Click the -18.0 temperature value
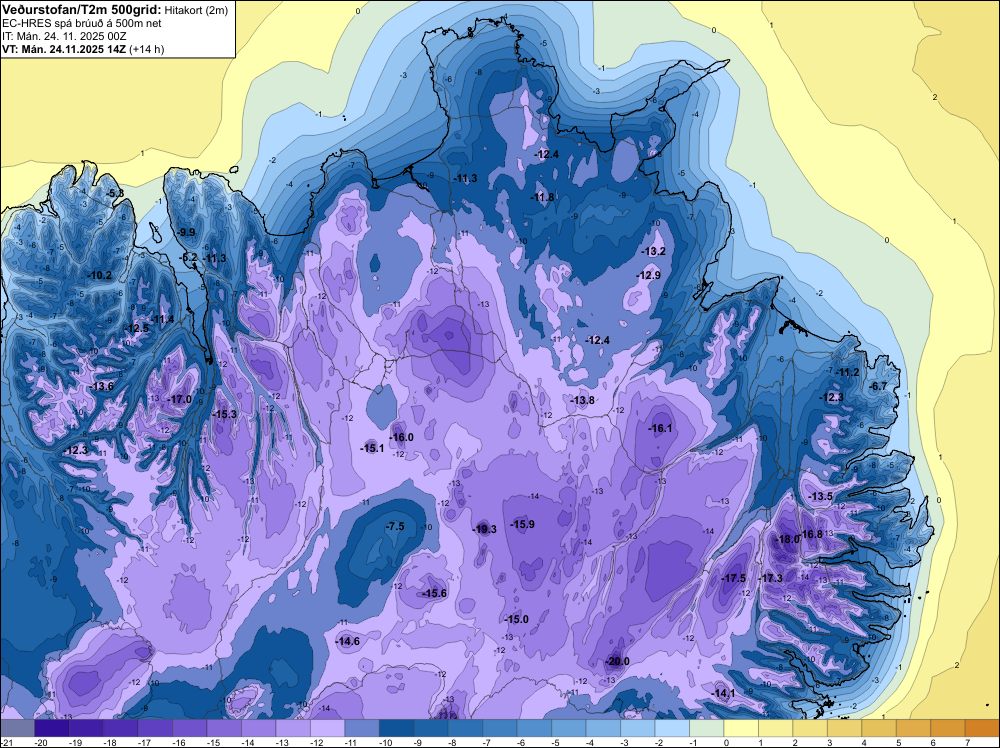This screenshot has width=1000, height=748. [787, 539]
